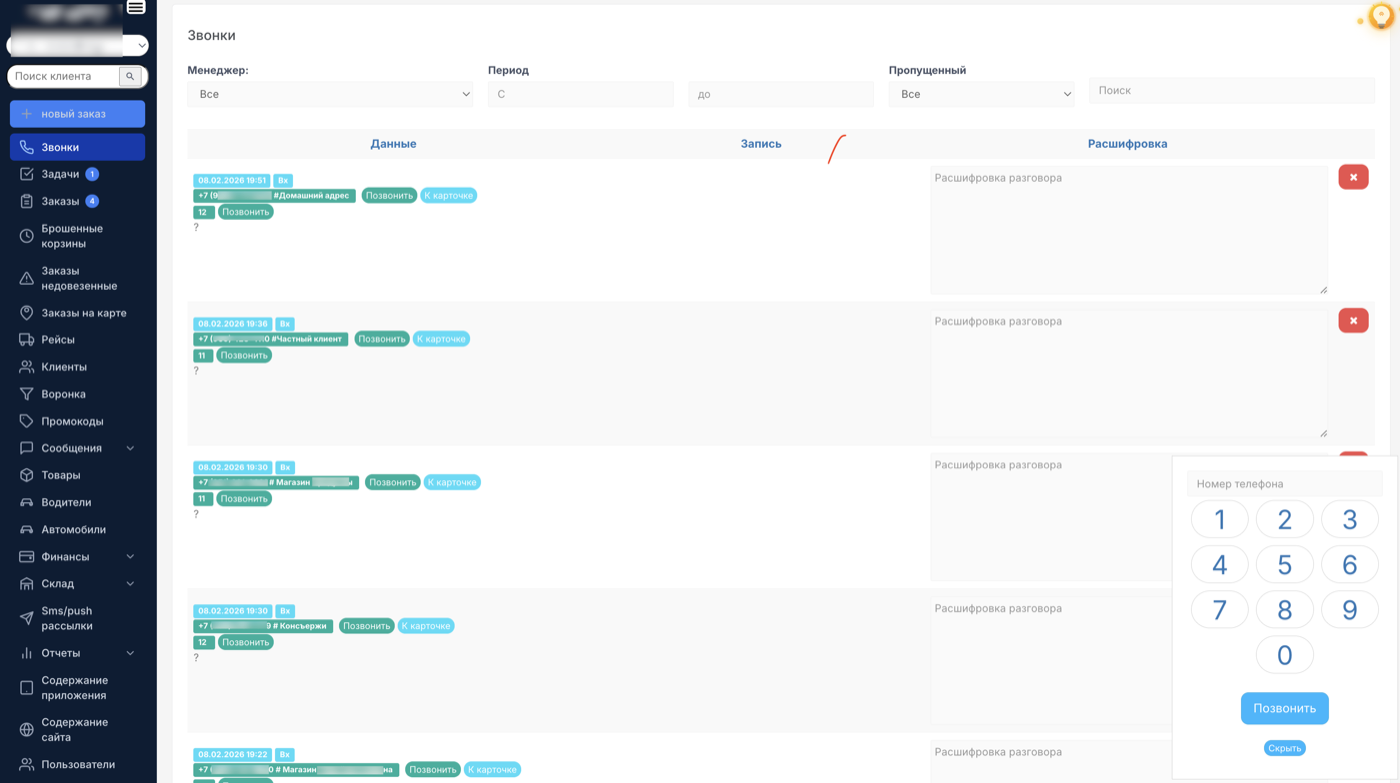Select Товары in the sidebar menu
The image size is (1400, 783).
[x=60, y=475]
